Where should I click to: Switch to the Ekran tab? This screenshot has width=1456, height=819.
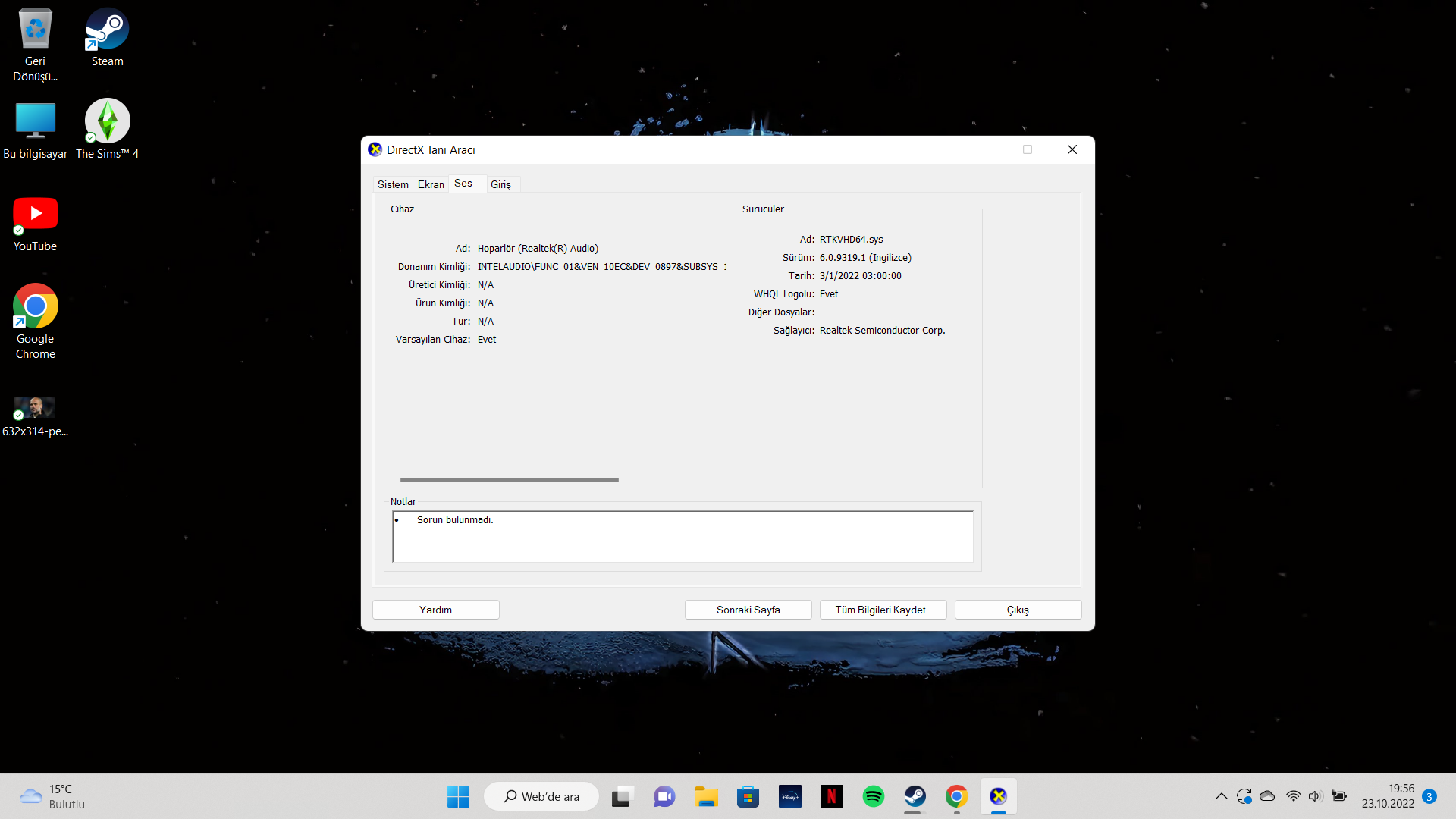pyautogui.click(x=431, y=184)
